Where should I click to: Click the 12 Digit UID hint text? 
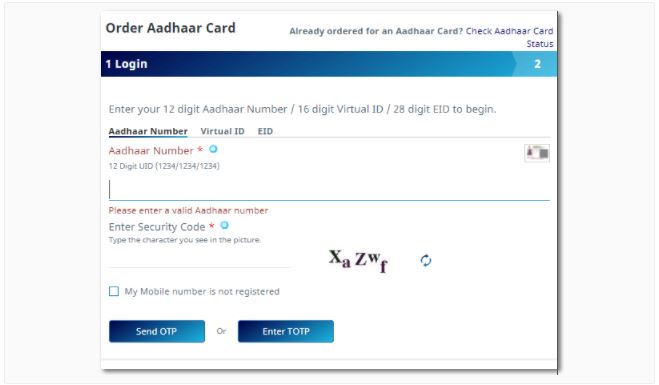(x=164, y=166)
